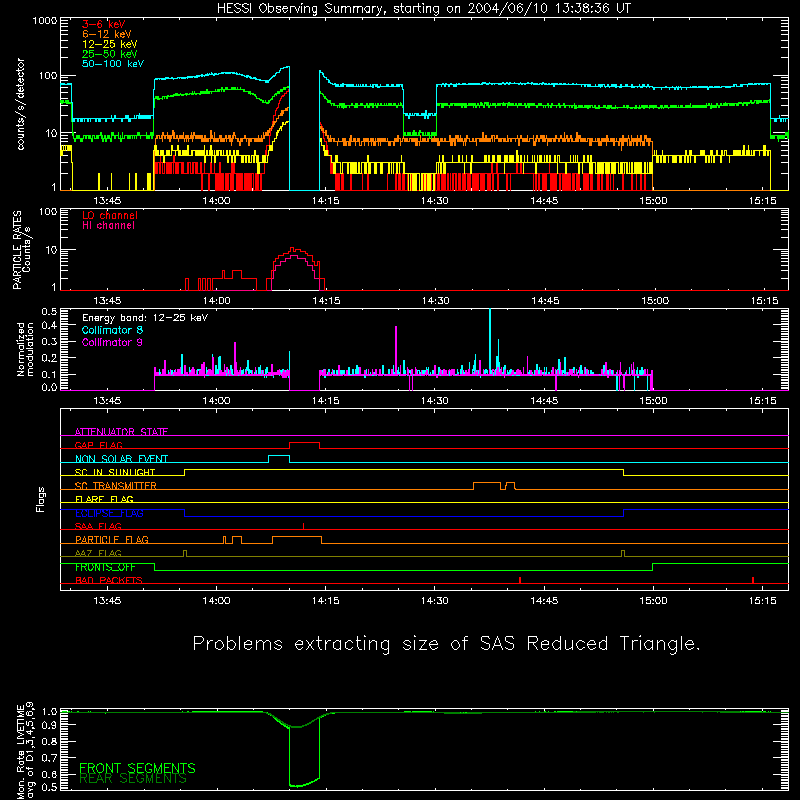The width and height of the screenshot is (800, 800).
Task: Select the 25-50 keV legend label
Action: (x=109, y=54)
